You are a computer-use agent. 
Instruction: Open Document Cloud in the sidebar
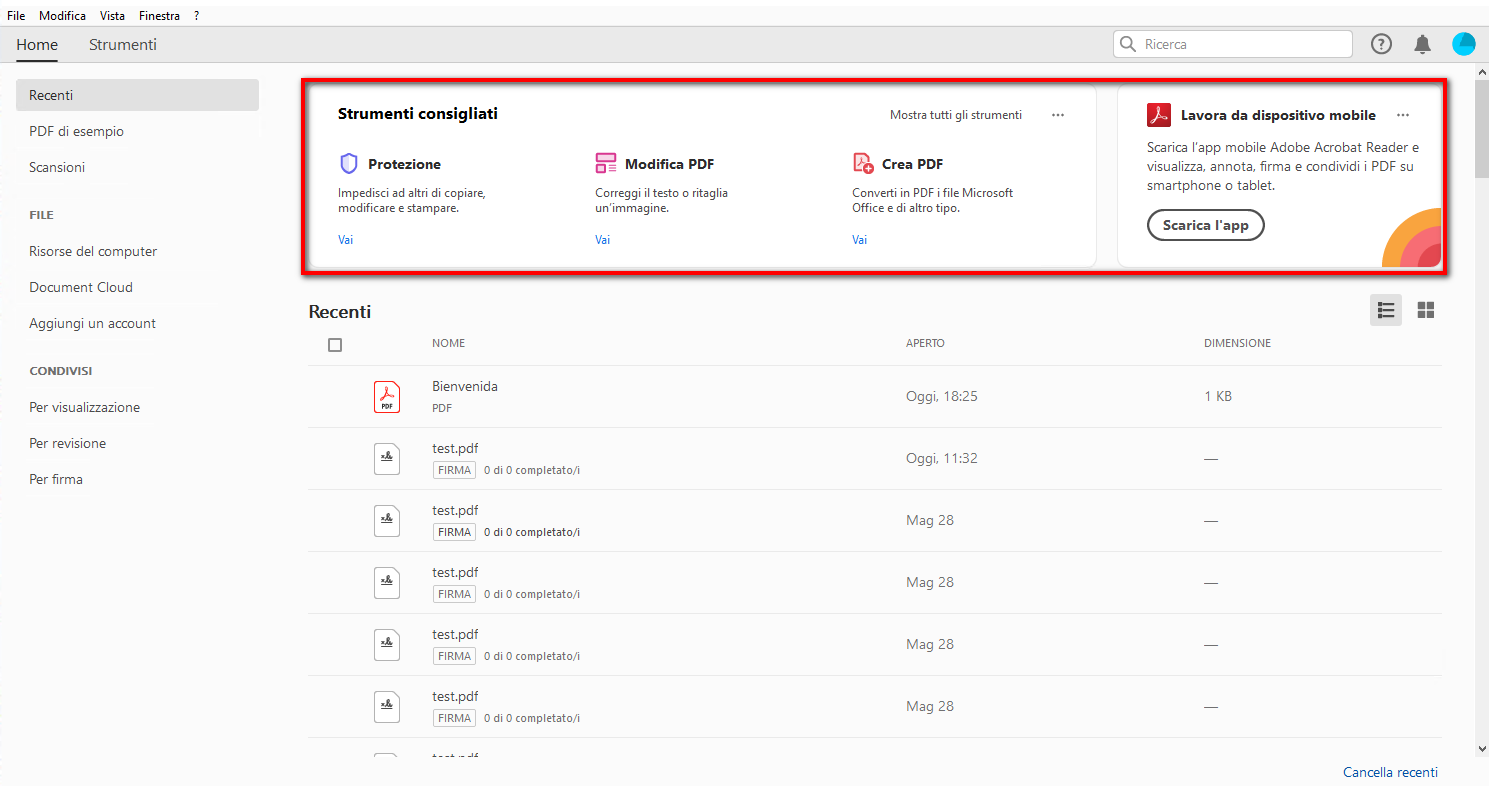pyautogui.click(x=81, y=288)
